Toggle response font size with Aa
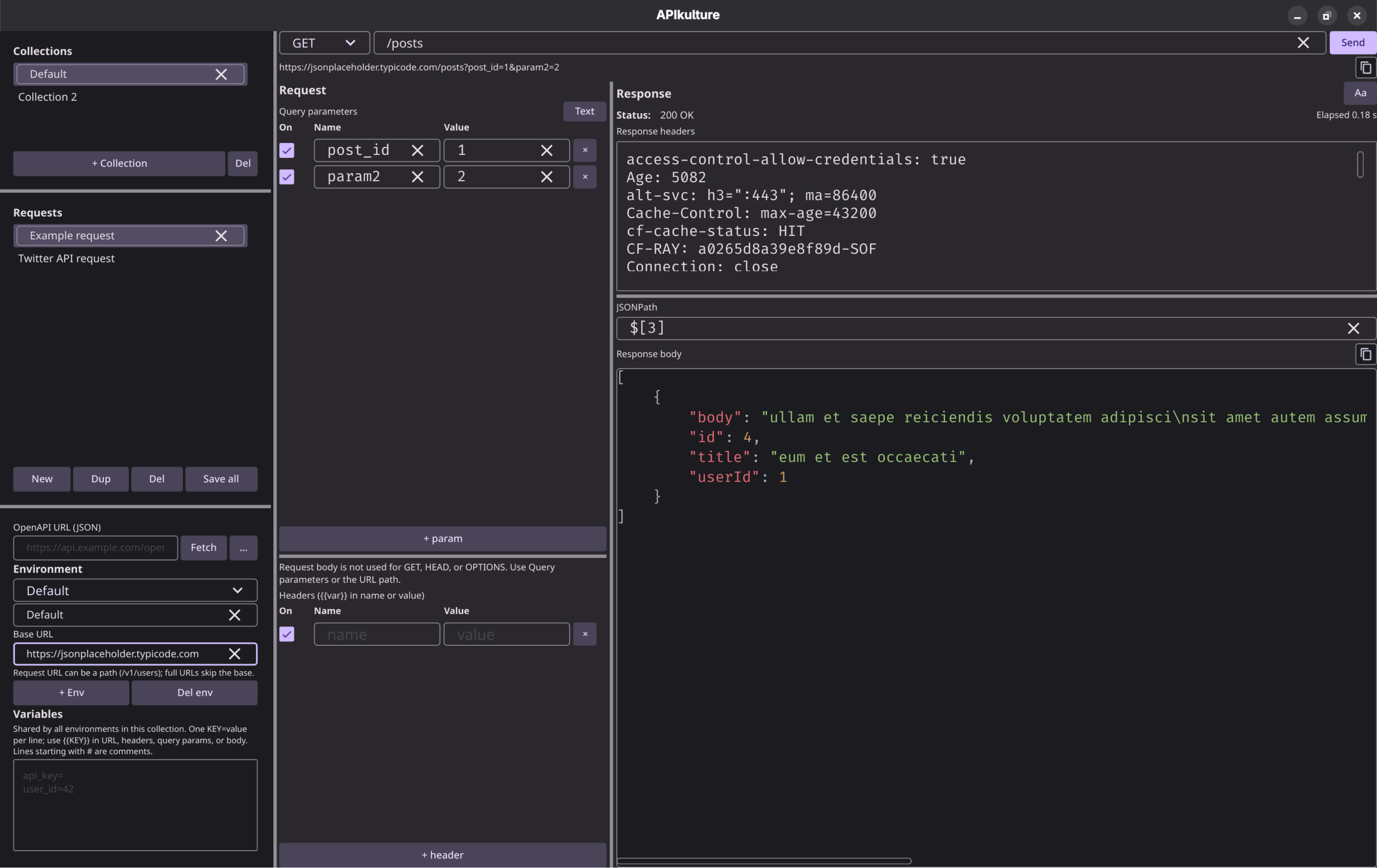Image resolution: width=1377 pixels, height=868 pixels. point(1360,93)
